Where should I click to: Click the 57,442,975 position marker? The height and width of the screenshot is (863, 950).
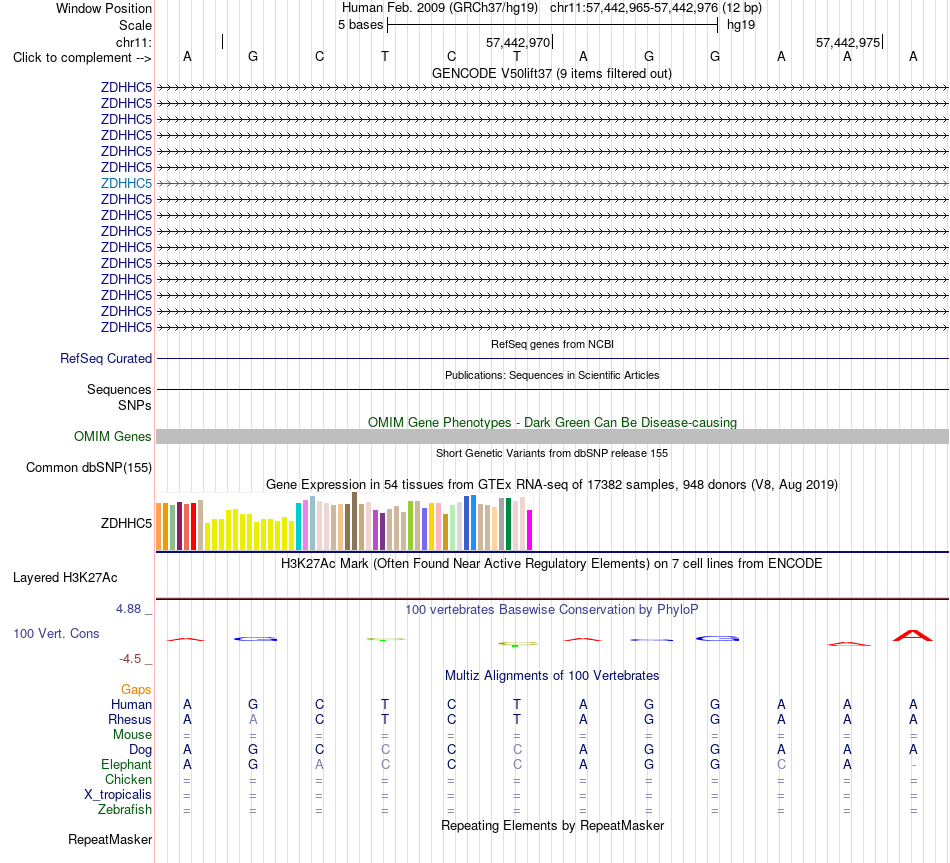click(848, 42)
